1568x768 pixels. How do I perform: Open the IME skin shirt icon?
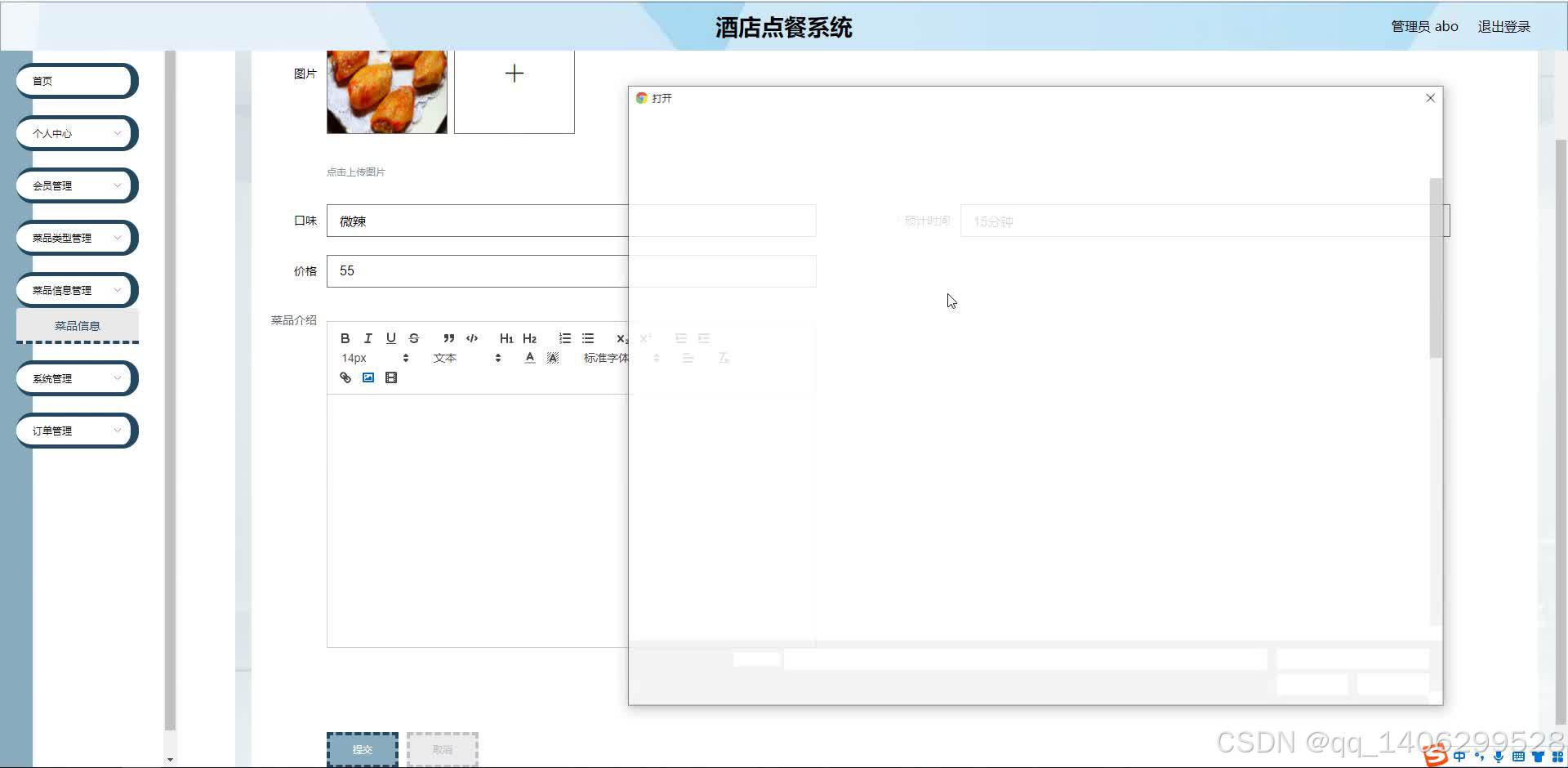point(1538,757)
